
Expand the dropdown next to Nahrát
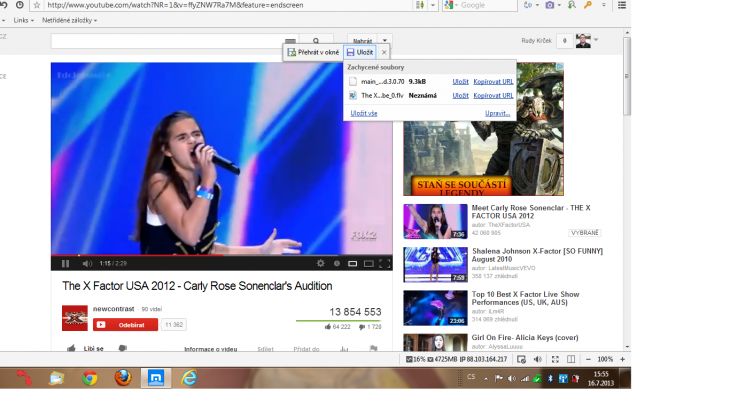pos(385,40)
